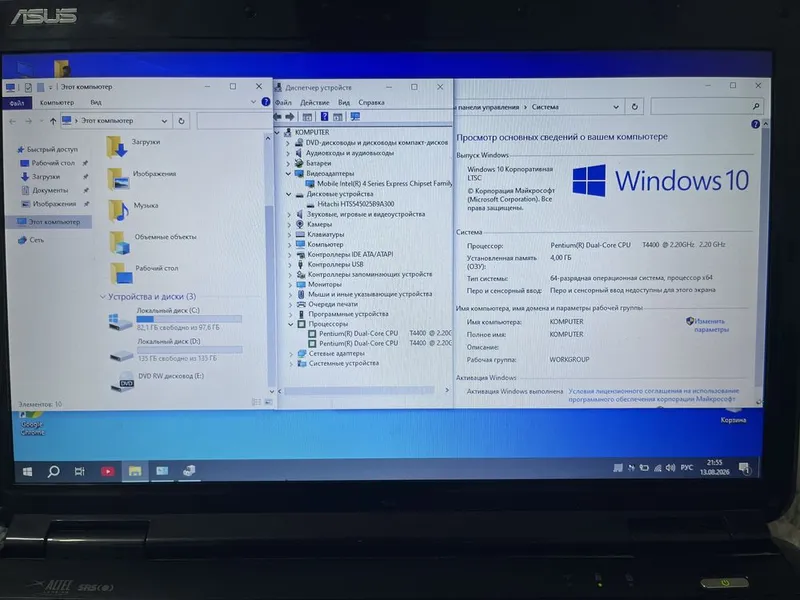Click Explorer search input field
This screenshot has width=800, height=600.
(x=234, y=121)
